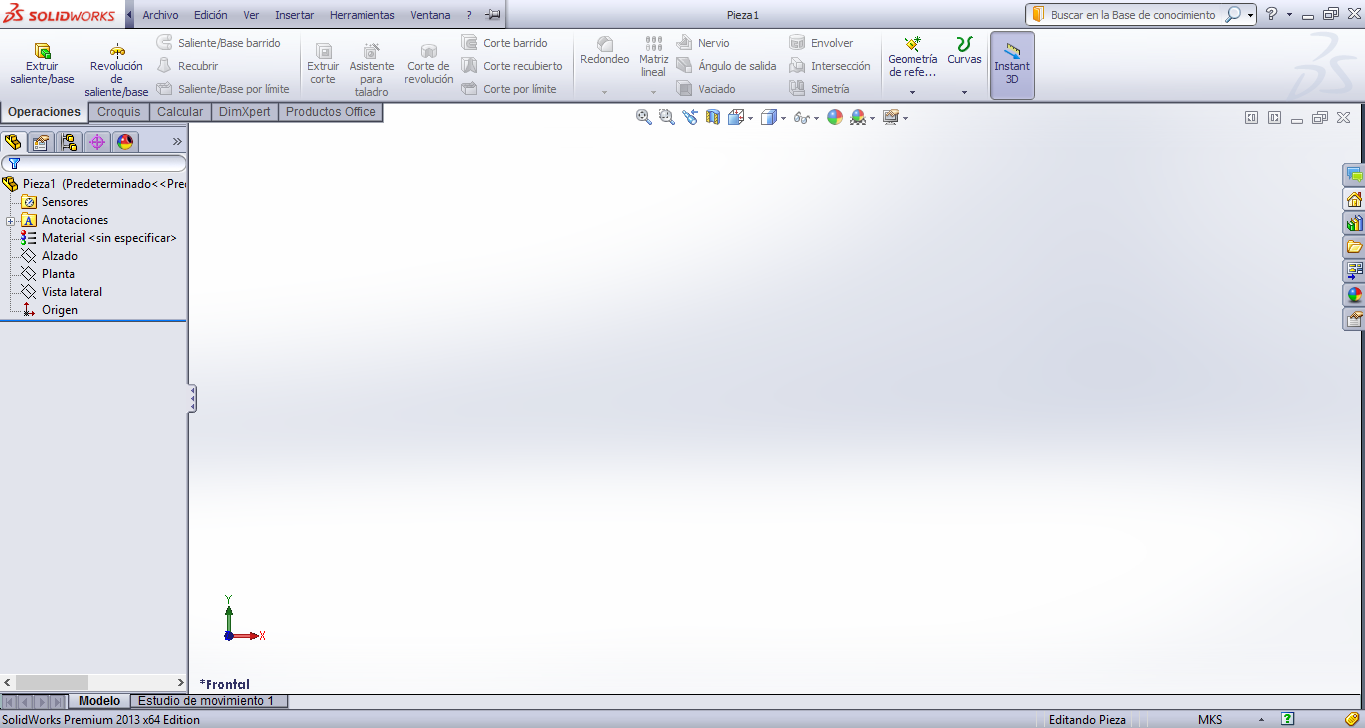
Task: Open Ver menu
Action: 251,15
